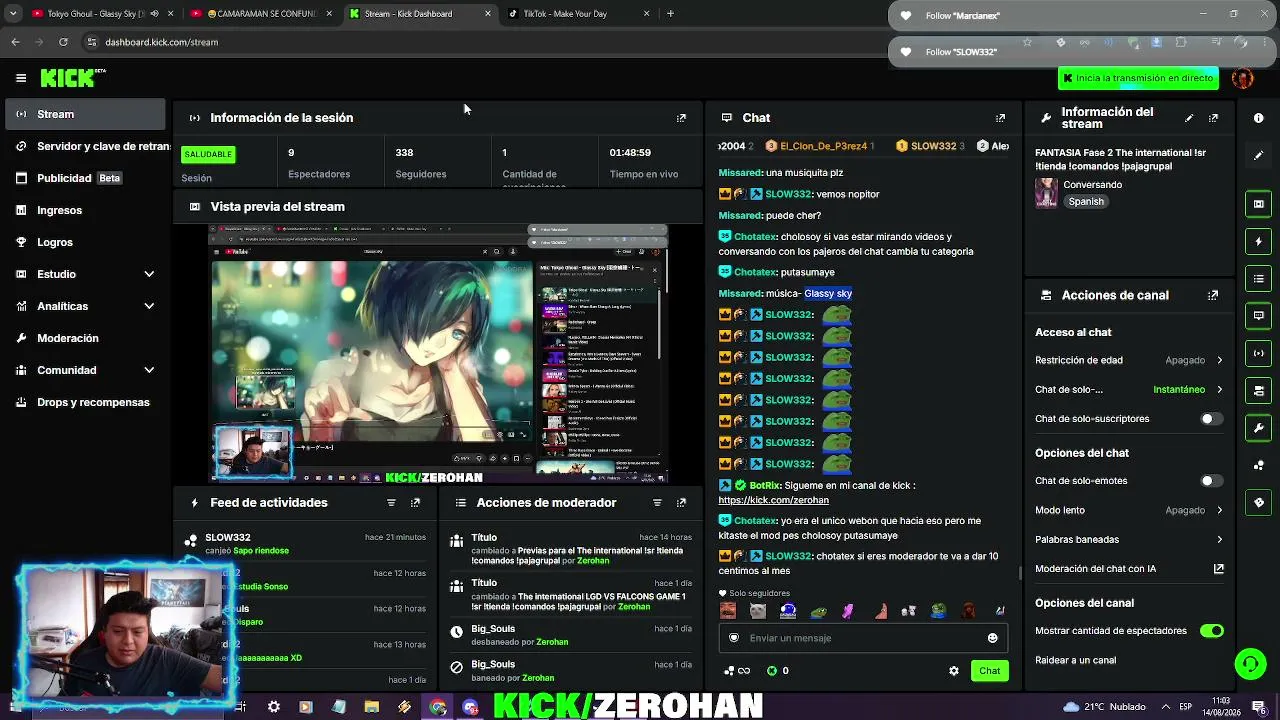
Task: Open the Windows notification center icon
Action: [x=1258, y=707]
